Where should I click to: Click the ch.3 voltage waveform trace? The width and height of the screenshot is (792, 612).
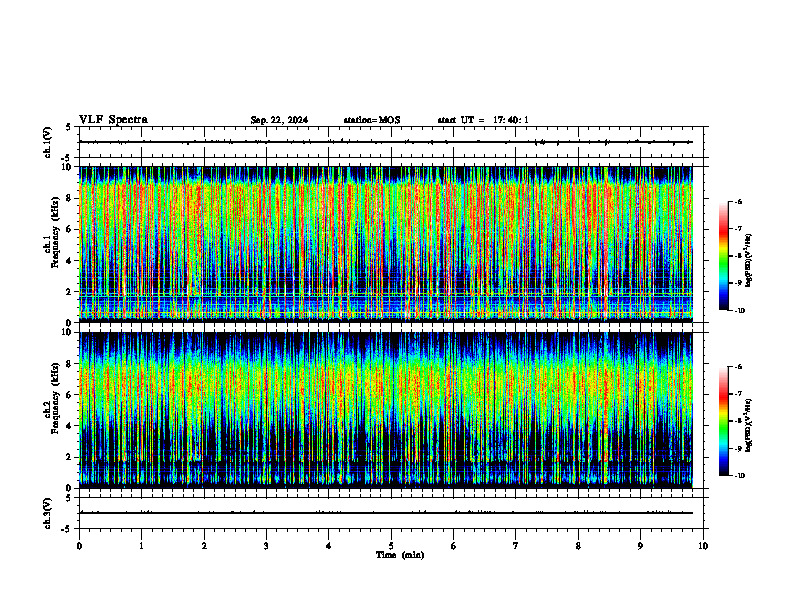(x=386, y=513)
